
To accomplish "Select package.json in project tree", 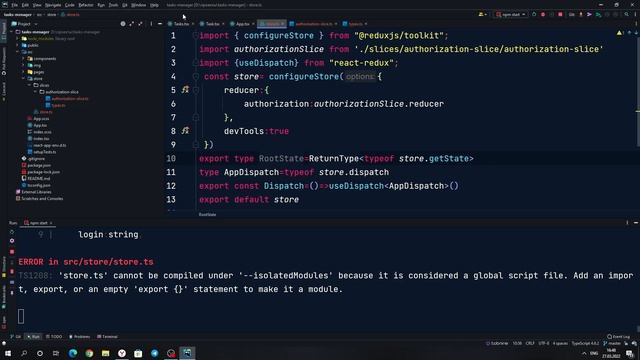I will [36, 165].
